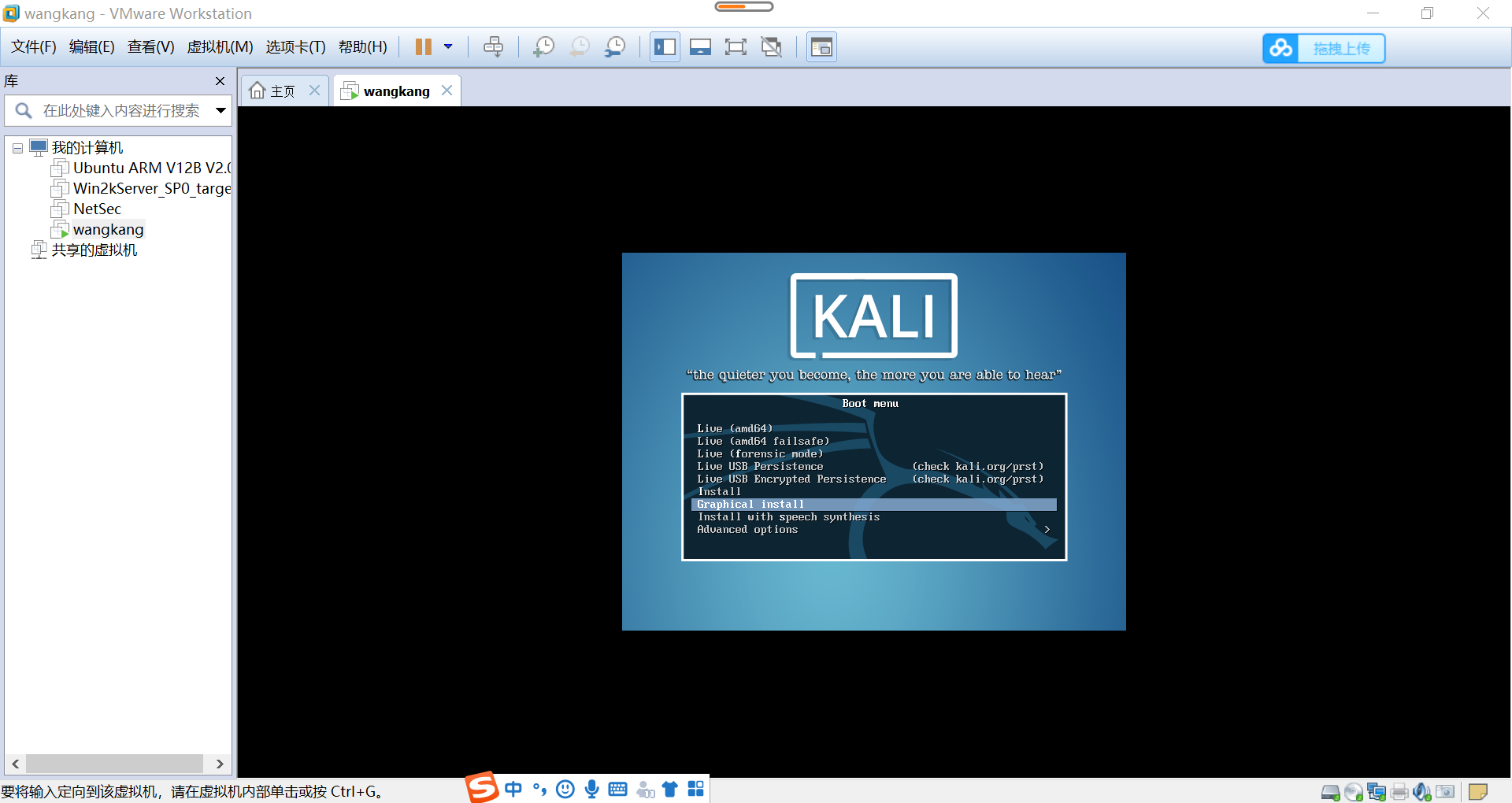Collapse the 我的计算机 tree node
The image size is (1512, 803).
pos(17,148)
